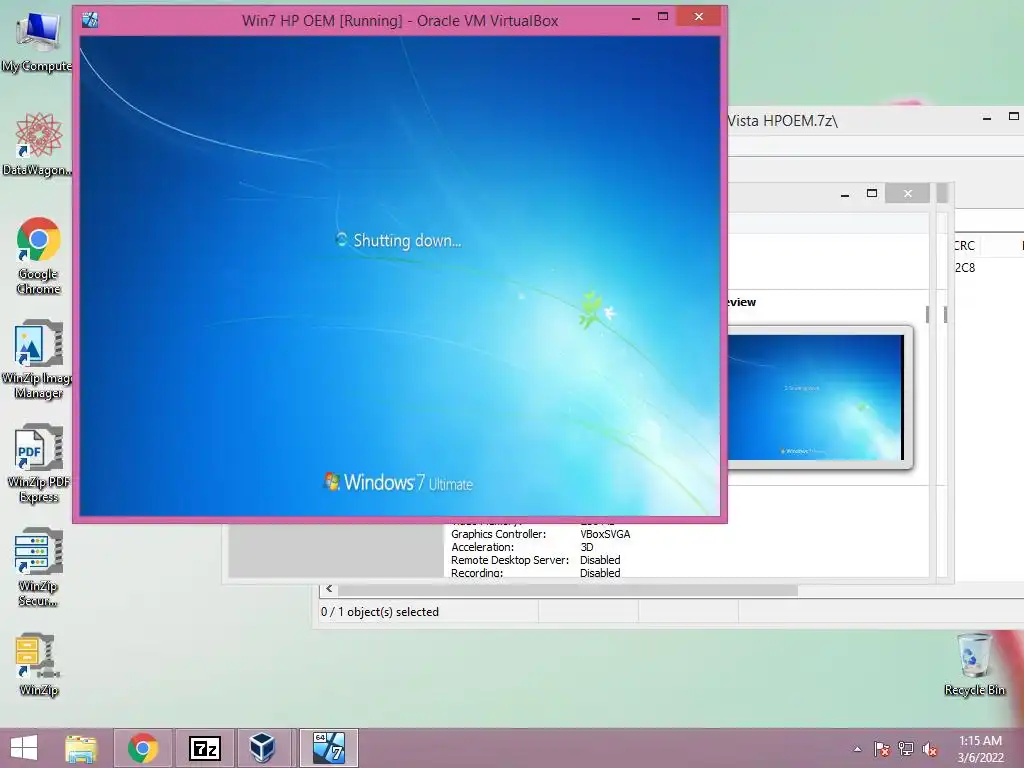1024x768 pixels.
Task: Minimize the VirtualBox Manager window
Action: tap(844, 194)
